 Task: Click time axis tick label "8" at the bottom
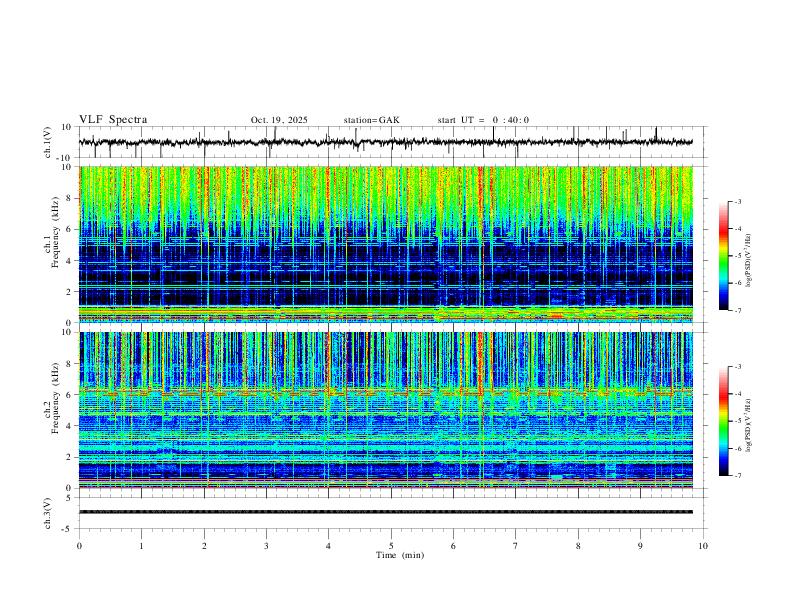[x=578, y=546]
